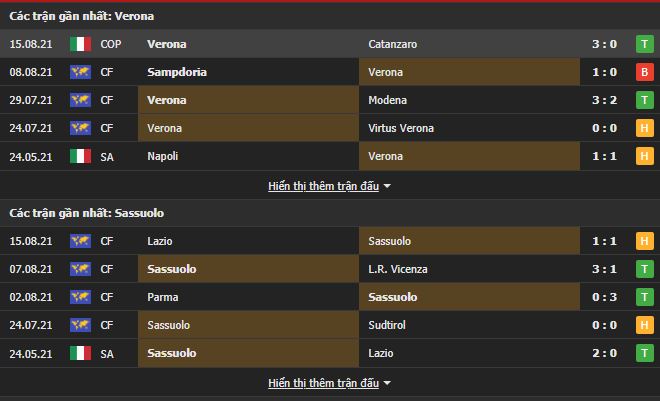Click club friendly icon on Sampdoria vs Verona row
The height and width of the screenshot is (401, 660).
point(80,72)
